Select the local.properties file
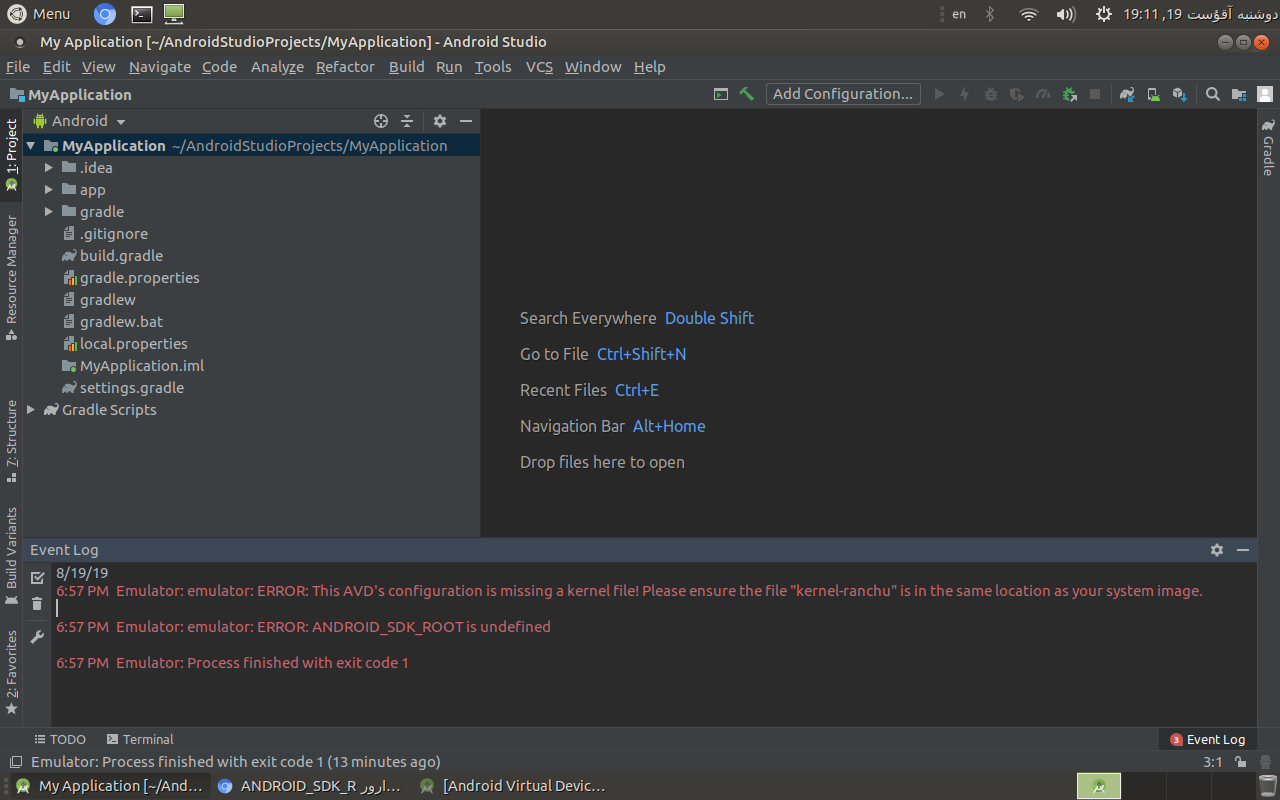1280x800 pixels. [134, 344]
